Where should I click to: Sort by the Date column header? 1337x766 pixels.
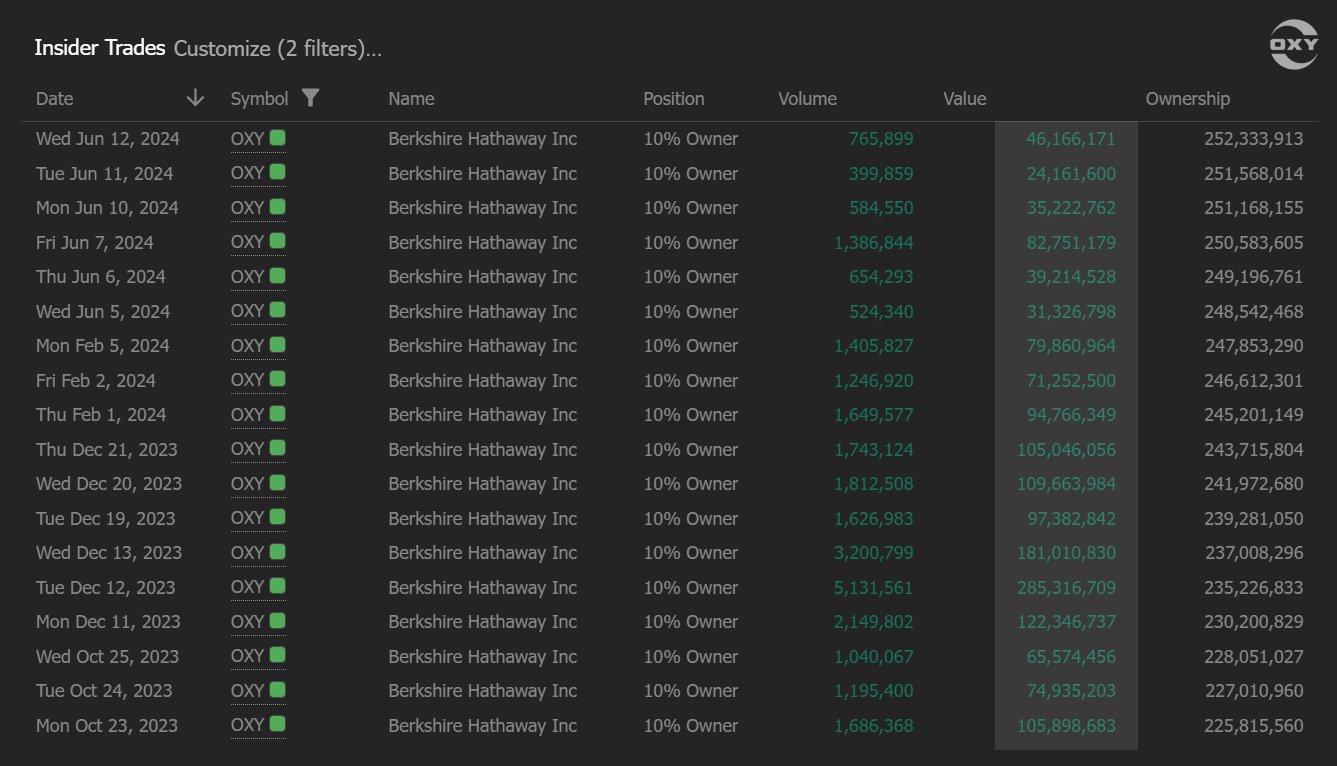coord(55,98)
